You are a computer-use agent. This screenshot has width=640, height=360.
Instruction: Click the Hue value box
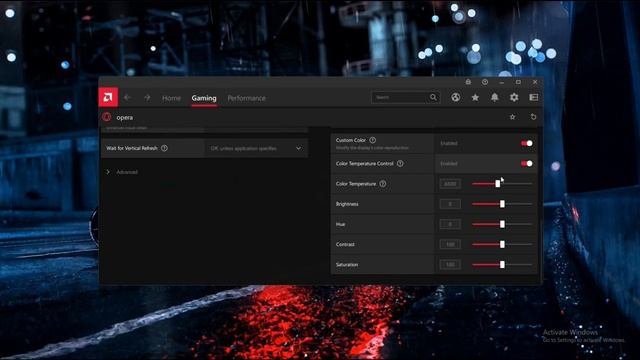pyautogui.click(x=450, y=224)
